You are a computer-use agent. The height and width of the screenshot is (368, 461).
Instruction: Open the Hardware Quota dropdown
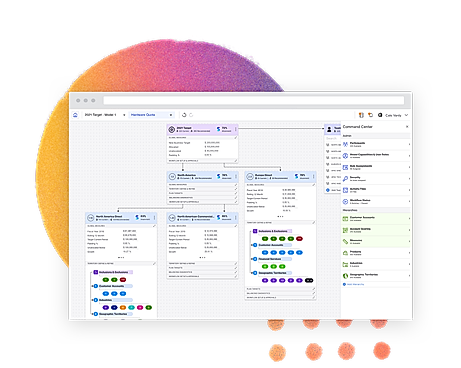[x=151, y=115]
